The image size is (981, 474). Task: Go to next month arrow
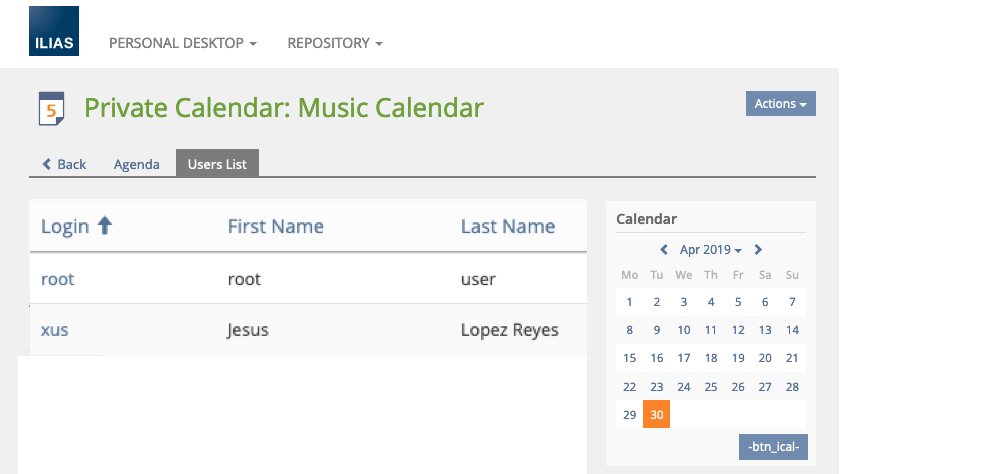[x=758, y=250]
